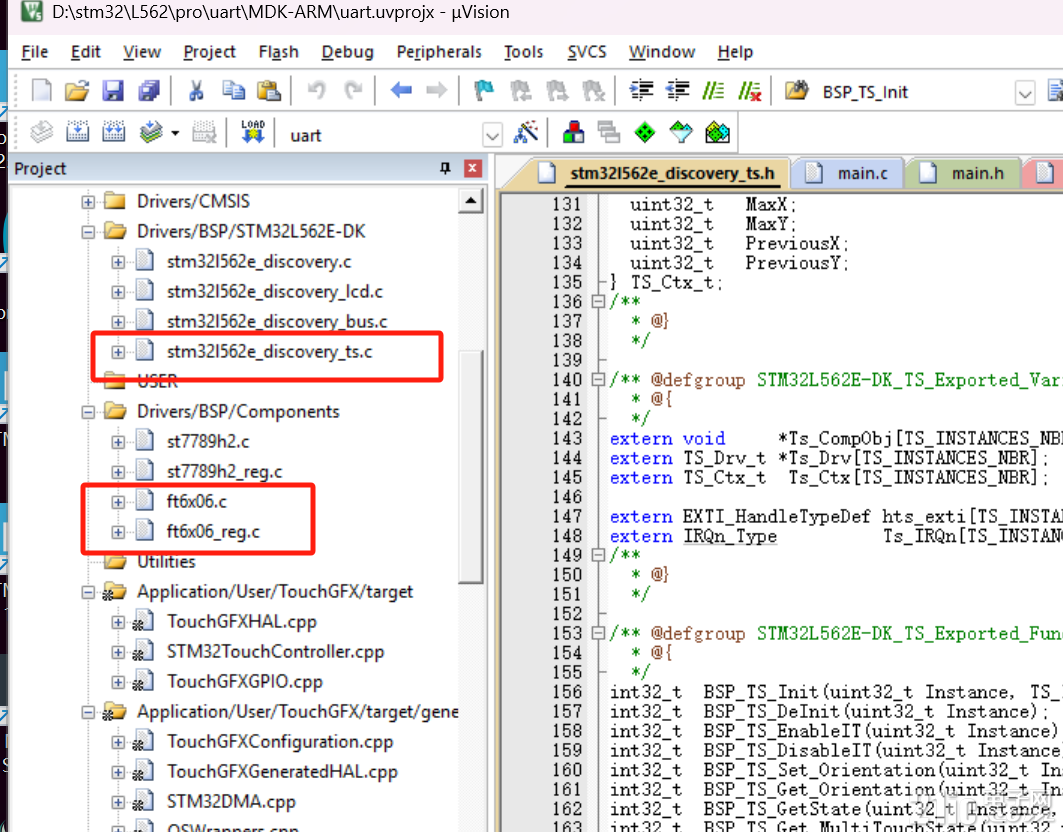
Task: Uncomment selection with red-x slashes icon
Action: pyautogui.click(x=750, y=91)
